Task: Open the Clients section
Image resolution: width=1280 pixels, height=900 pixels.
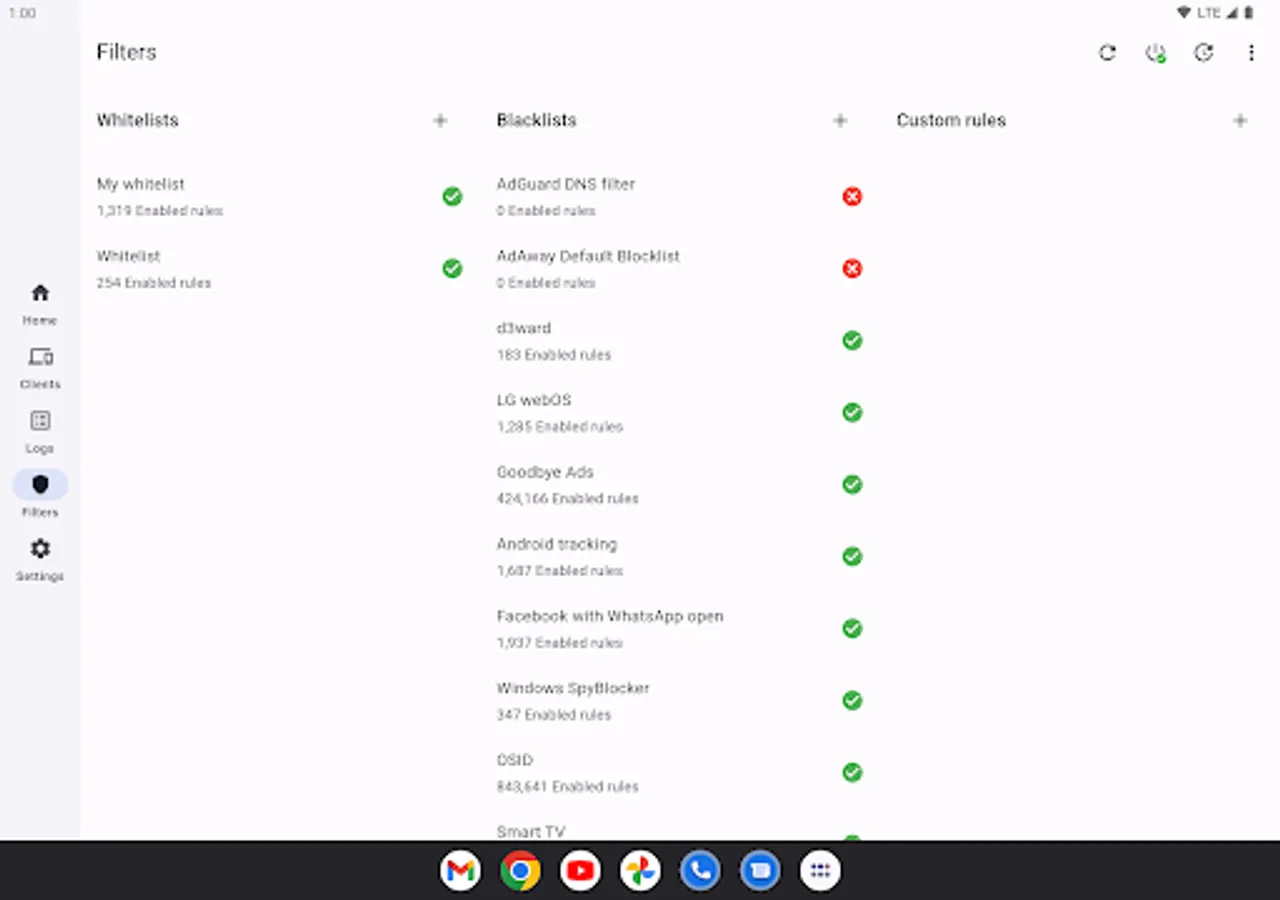Action: click(40, 368)
